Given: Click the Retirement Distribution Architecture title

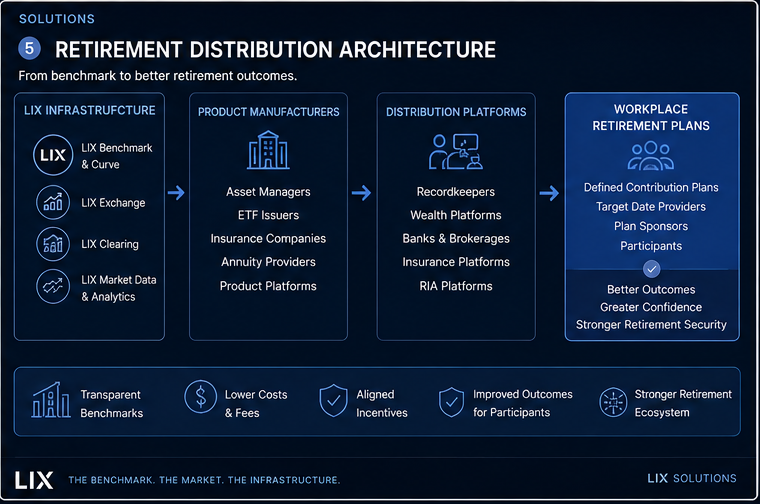Looking at the screenshot, I should click(x=275, y=49).
